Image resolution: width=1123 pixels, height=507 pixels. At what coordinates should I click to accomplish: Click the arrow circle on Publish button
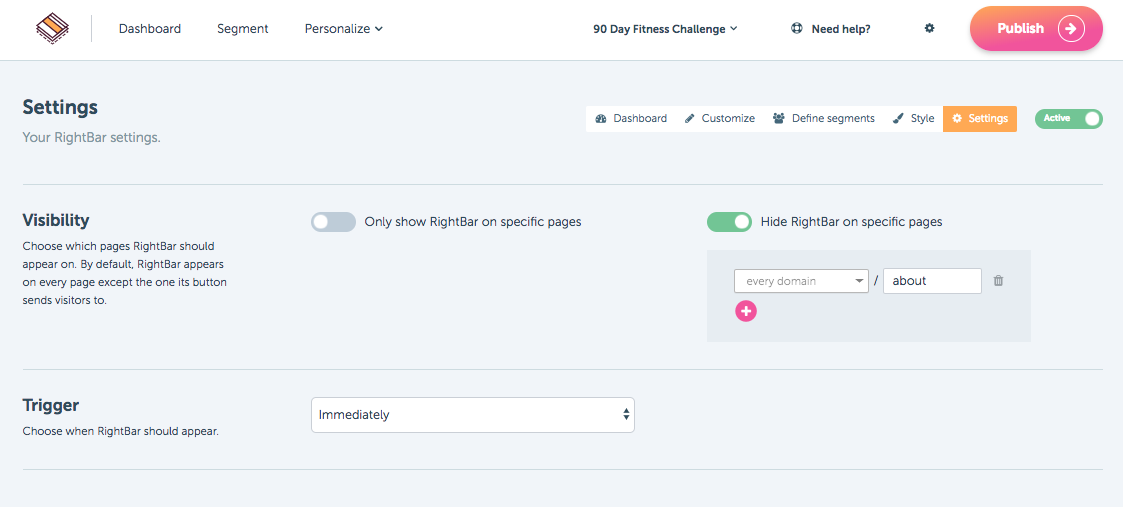tap(1071, 29)
